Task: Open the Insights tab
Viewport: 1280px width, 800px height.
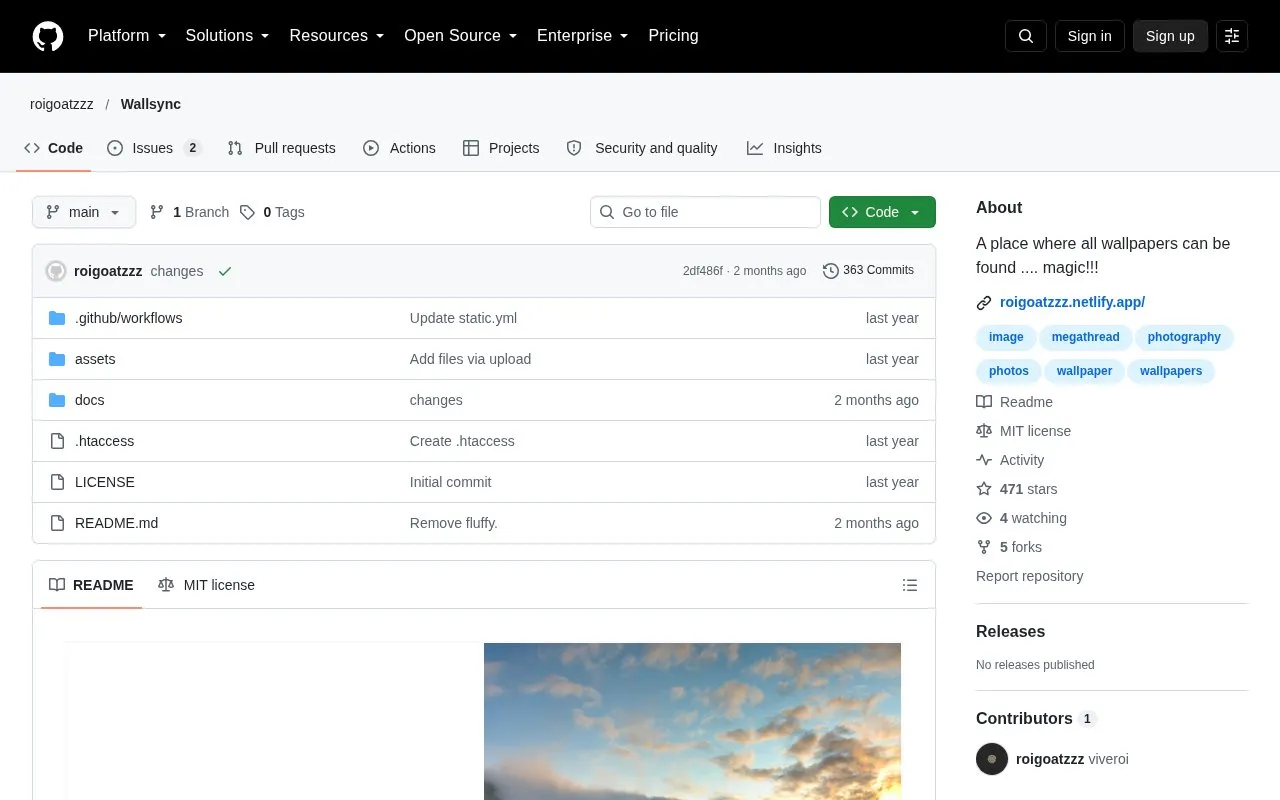Action: click(x=784, y=148)
